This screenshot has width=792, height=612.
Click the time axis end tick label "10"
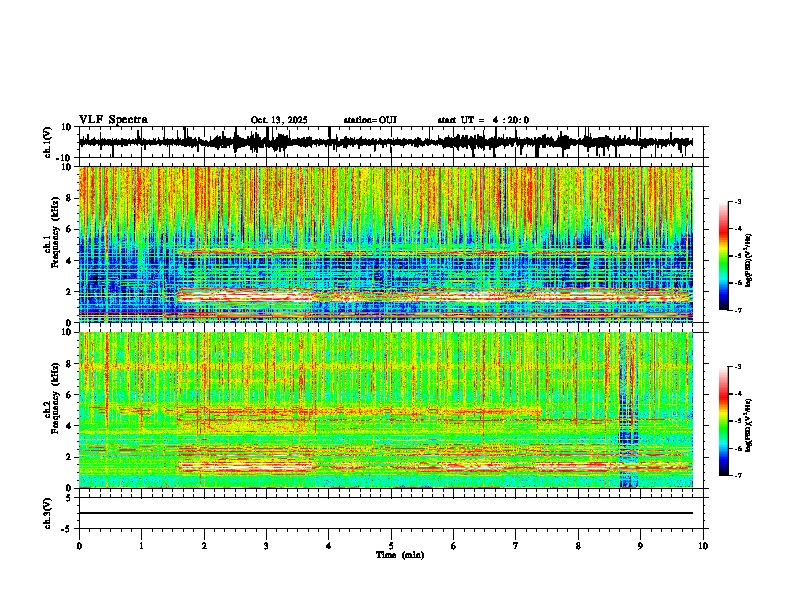coord(703,546)
